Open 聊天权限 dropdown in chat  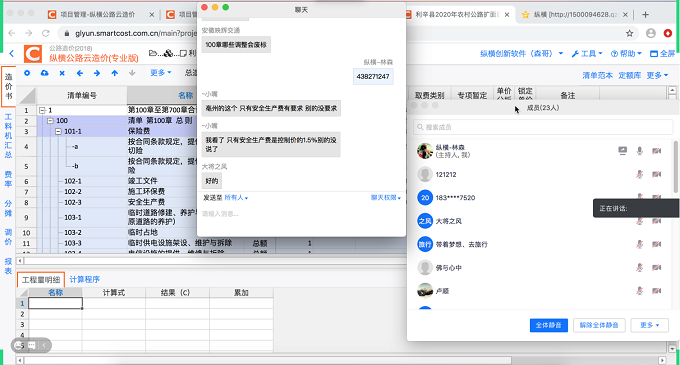[386, 198]
